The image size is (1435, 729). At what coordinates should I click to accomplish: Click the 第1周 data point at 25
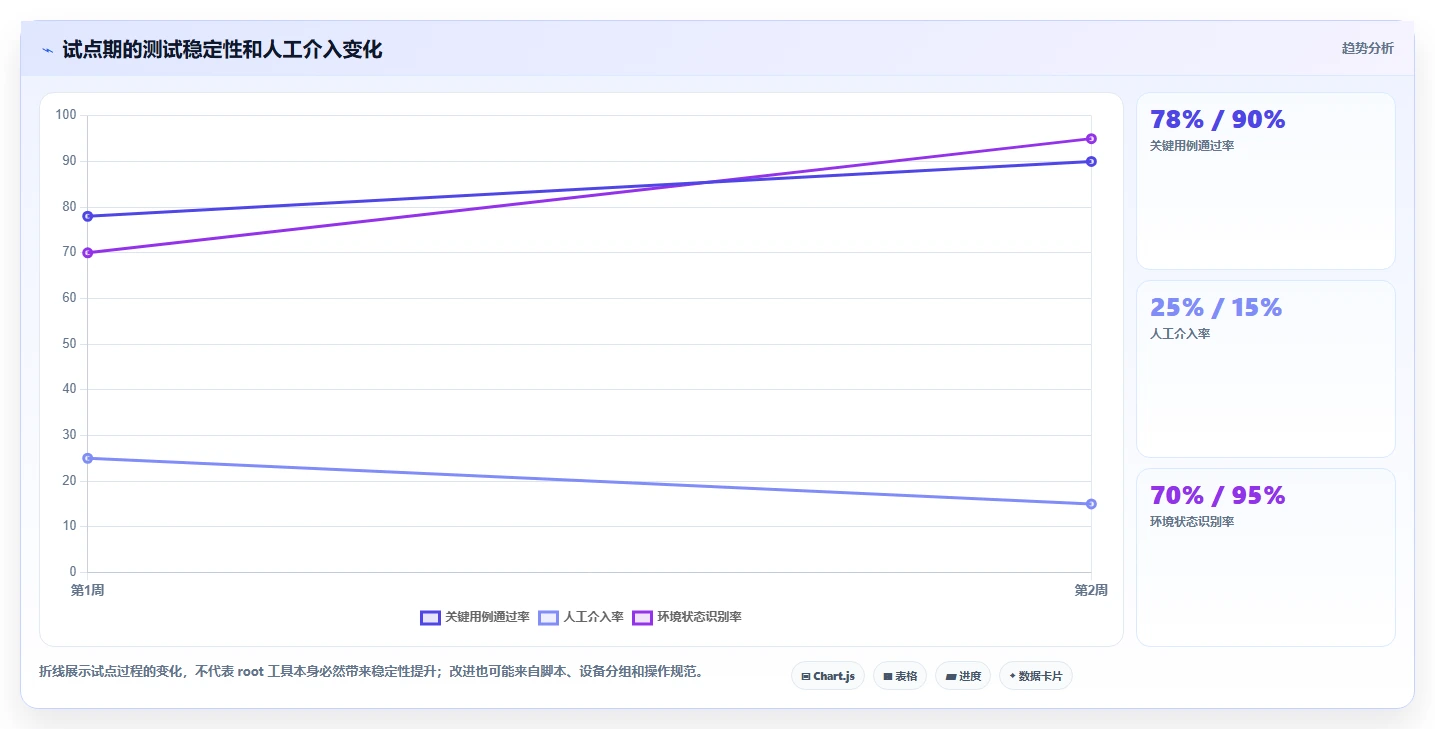point(88,458)
